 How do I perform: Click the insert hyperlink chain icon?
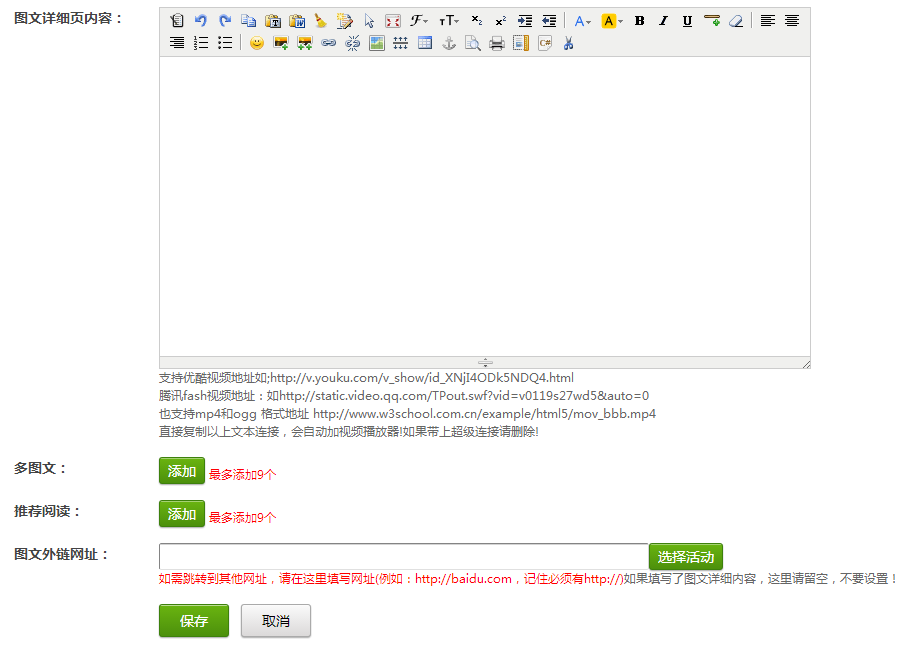(x=328, y=43)
